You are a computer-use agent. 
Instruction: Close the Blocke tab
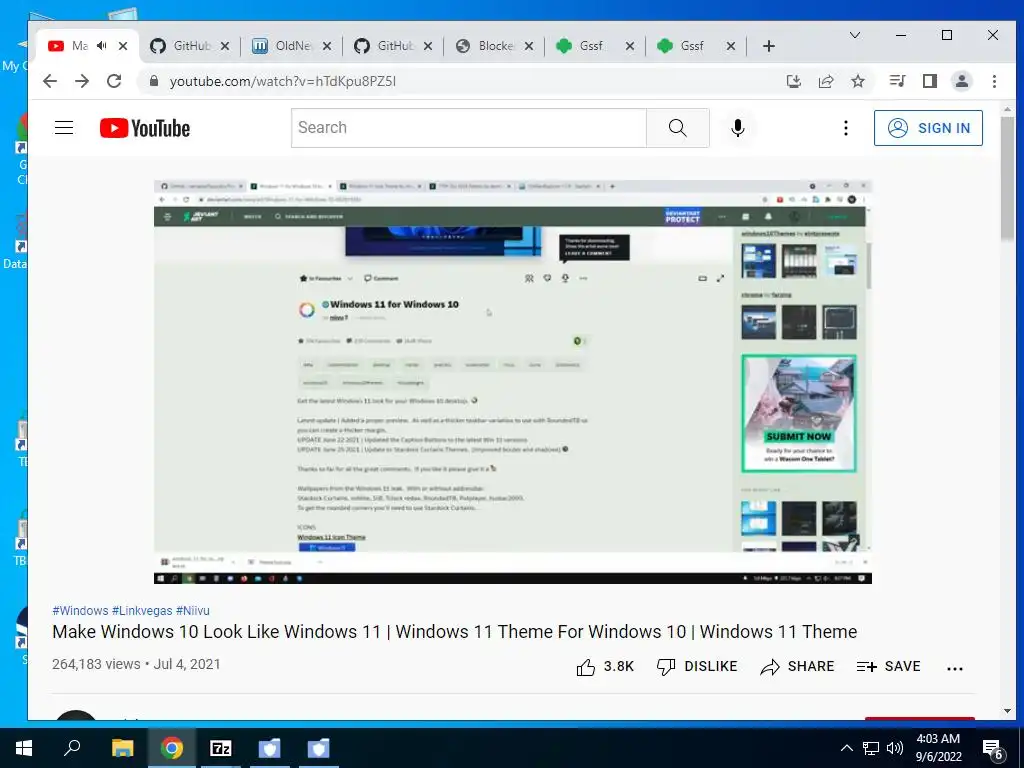(x=529, y=46)
